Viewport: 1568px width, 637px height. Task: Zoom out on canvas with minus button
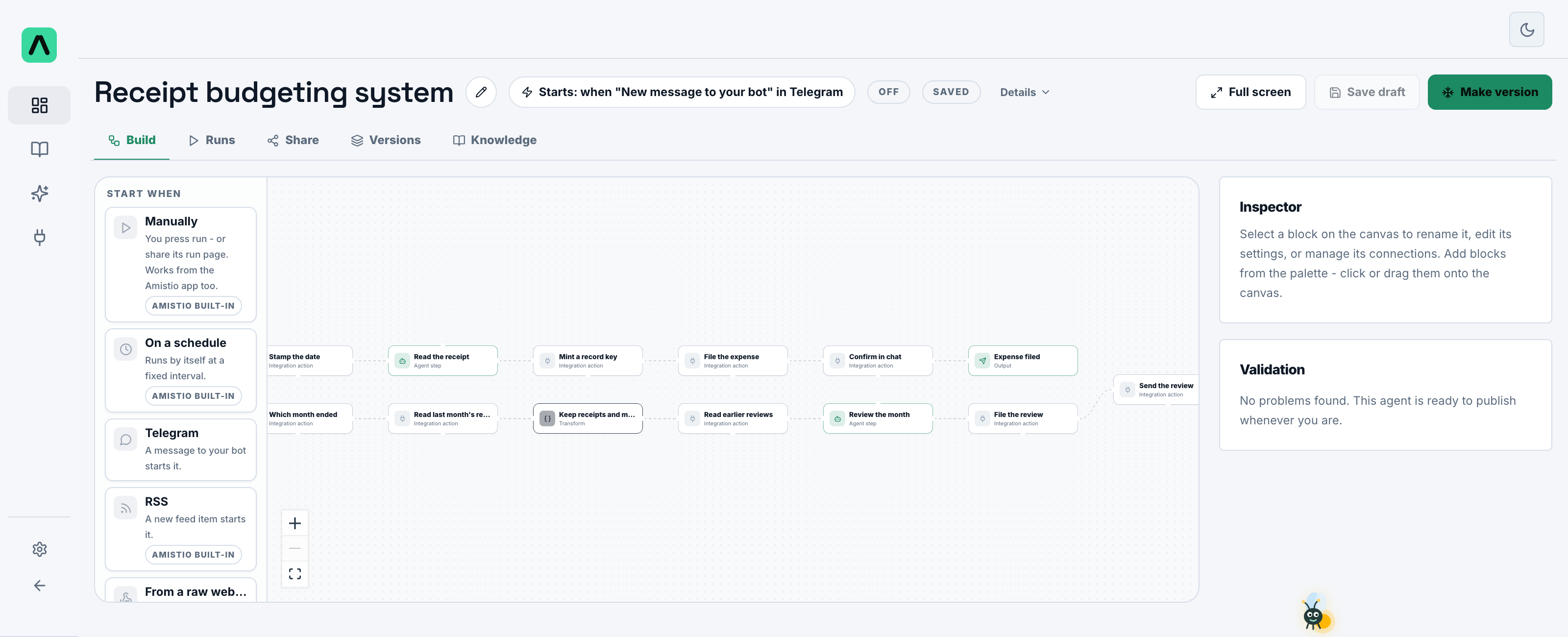pyautogui.click(x=294, y=548)
